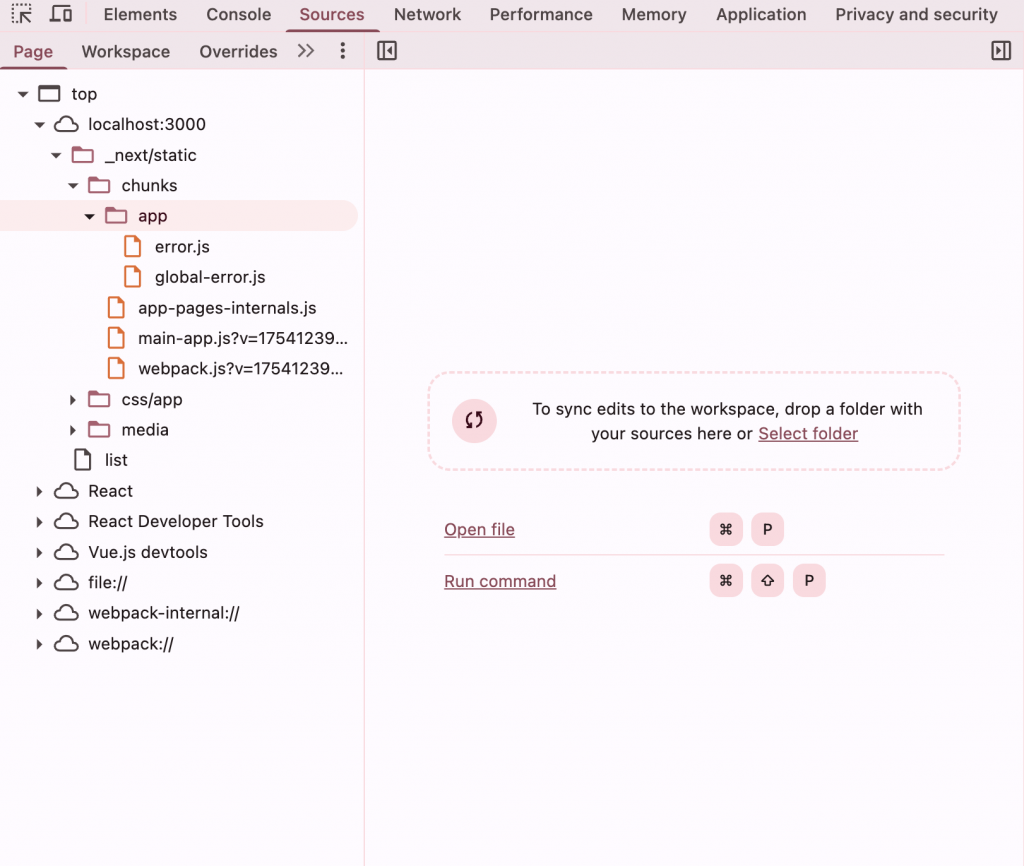Click the folder icon beside media
Screen dimensions: 1024x866
point(99,430)
